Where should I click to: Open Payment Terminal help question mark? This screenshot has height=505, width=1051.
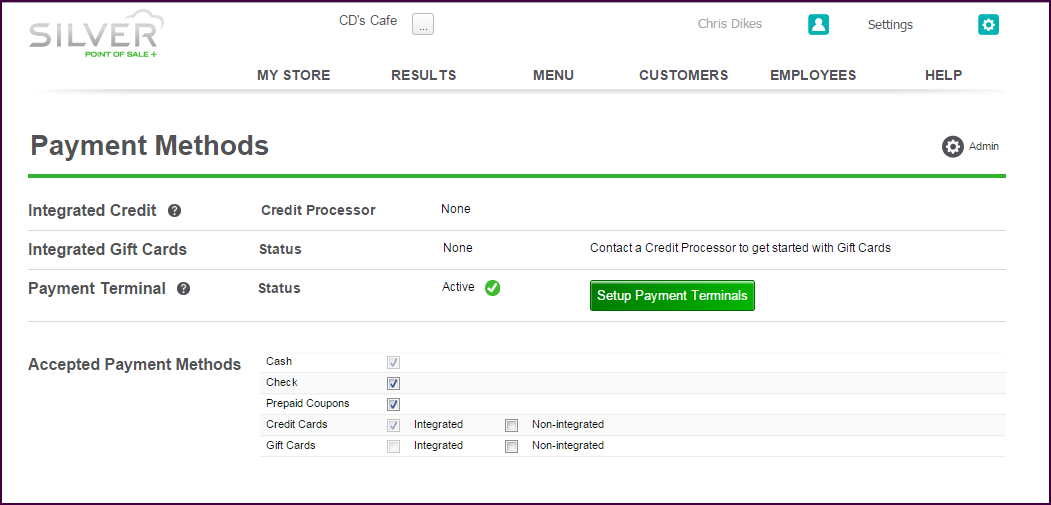tap(183, 289)
